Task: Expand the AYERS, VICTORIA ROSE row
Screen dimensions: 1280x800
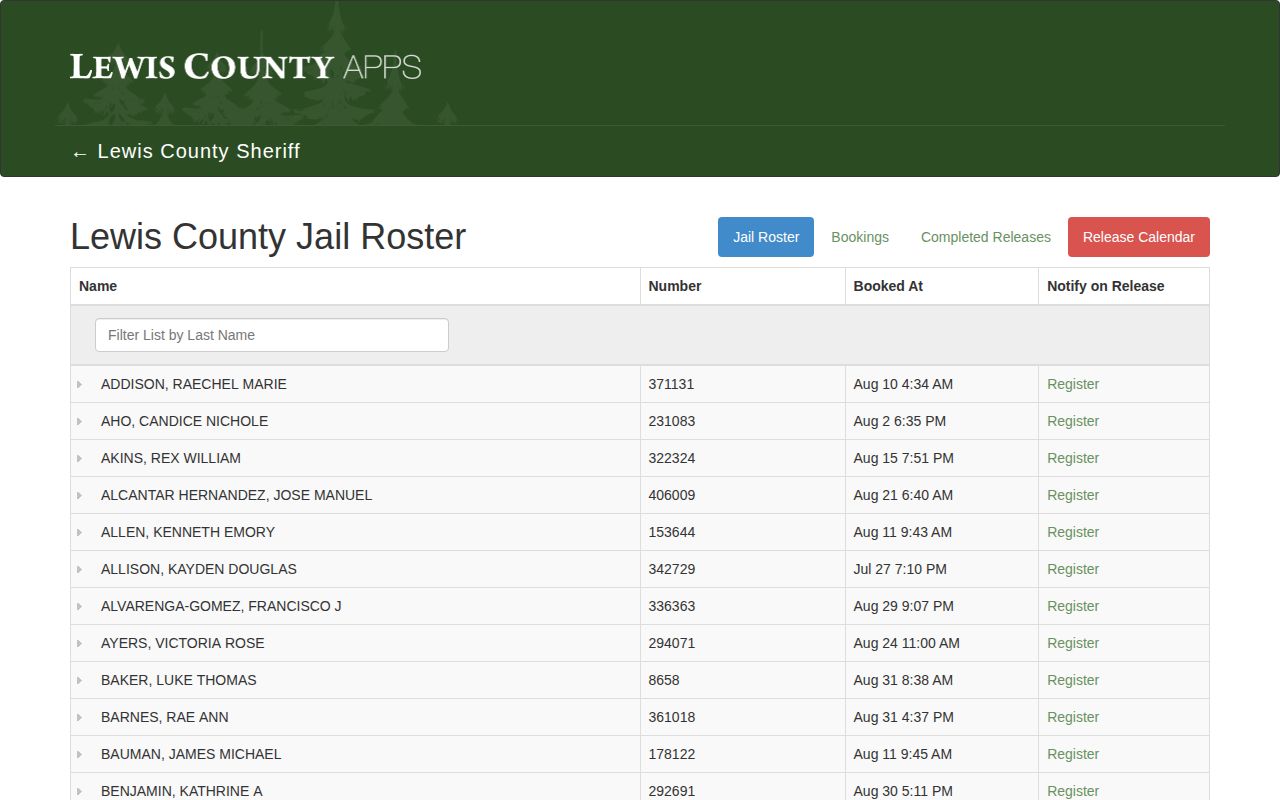Action: [80, 643]
